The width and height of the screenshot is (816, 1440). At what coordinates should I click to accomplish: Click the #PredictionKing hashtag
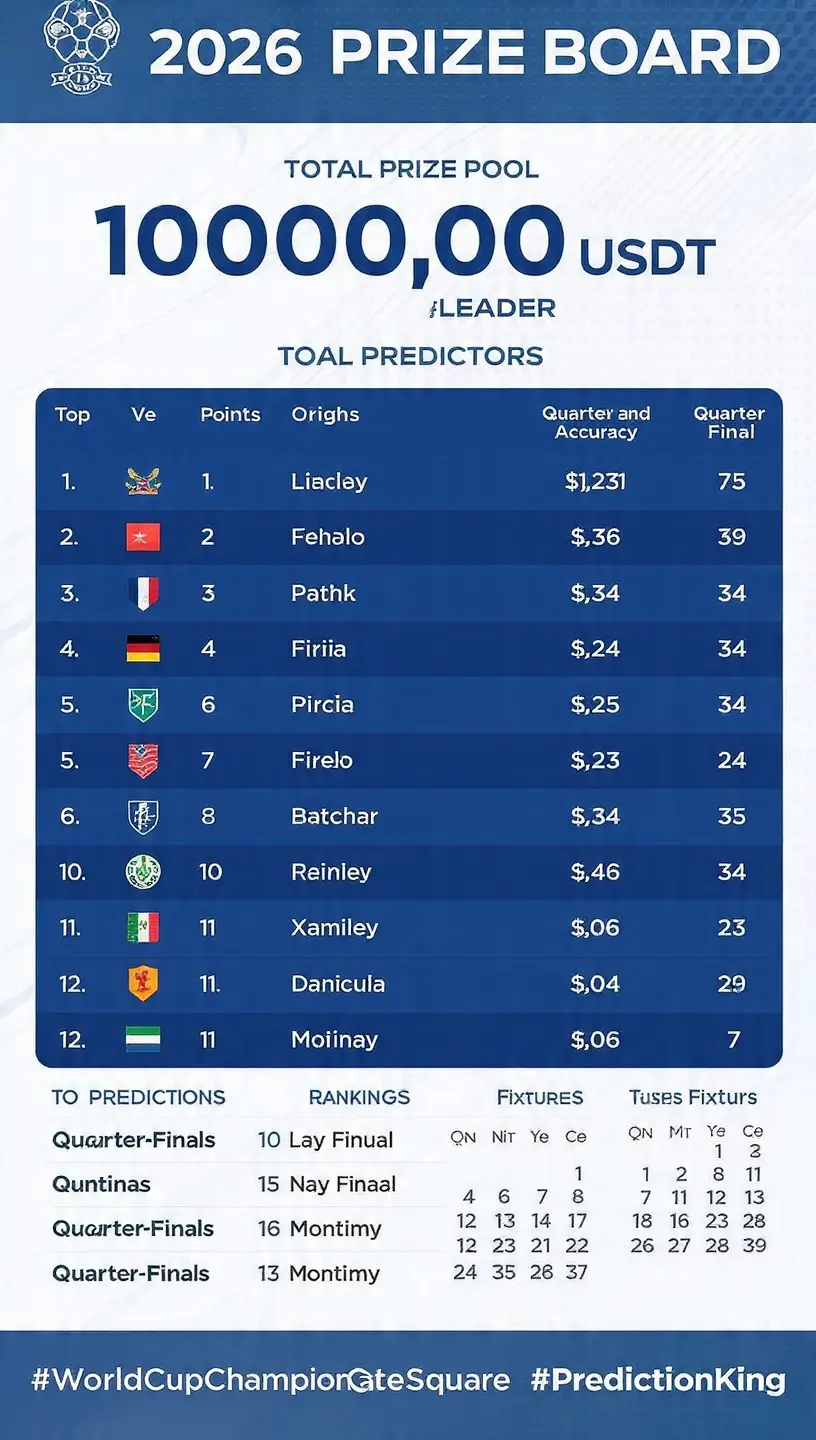tap(658, 1381)
